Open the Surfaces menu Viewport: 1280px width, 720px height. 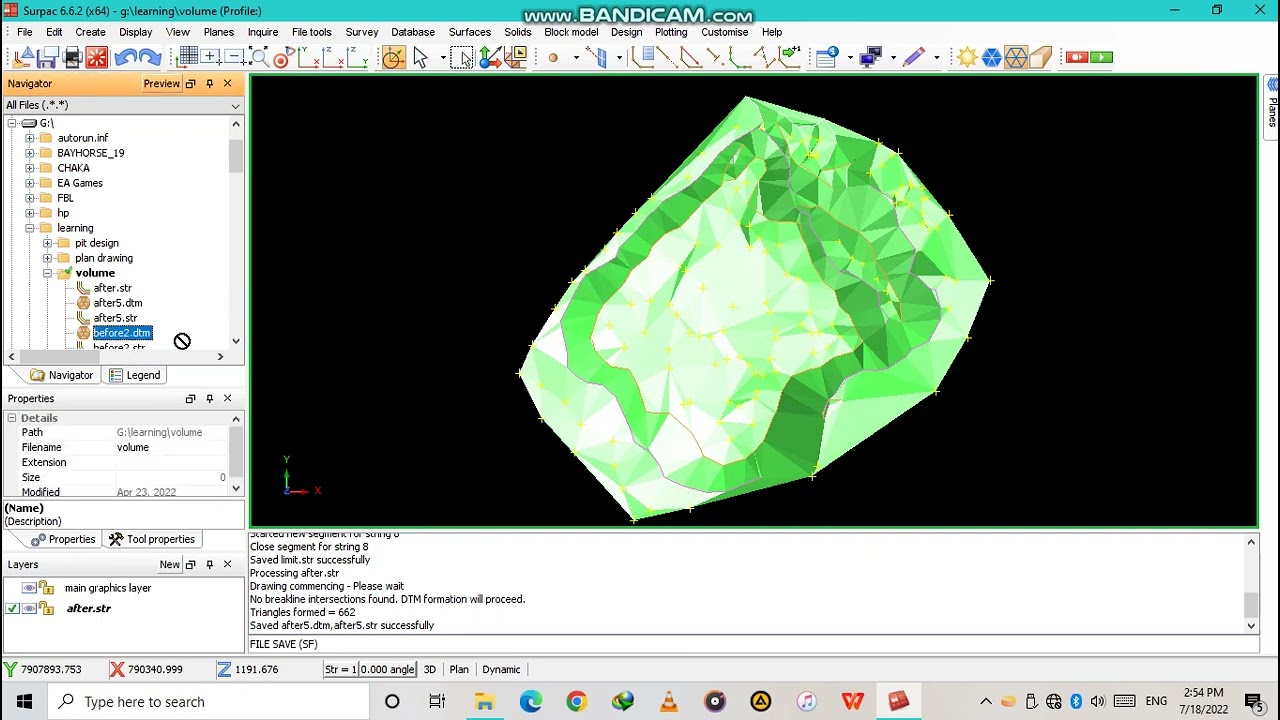coord(469,32)
